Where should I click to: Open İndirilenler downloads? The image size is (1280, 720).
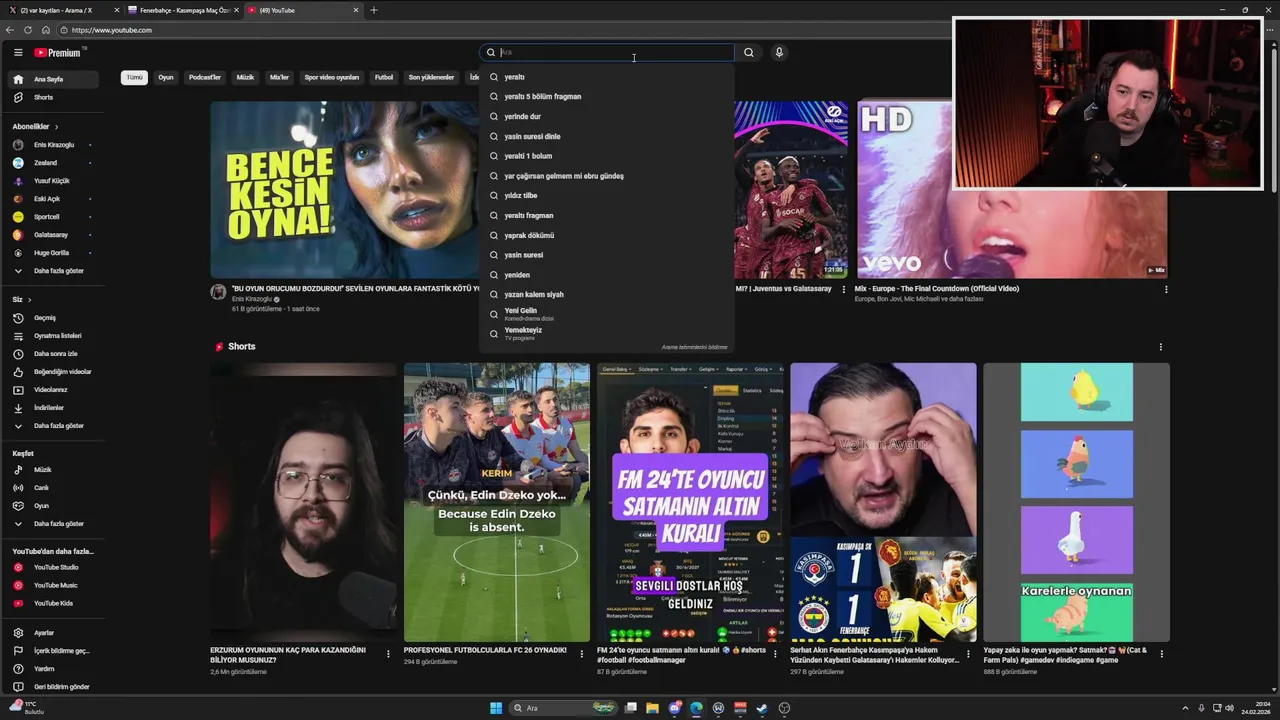[52, 408]
